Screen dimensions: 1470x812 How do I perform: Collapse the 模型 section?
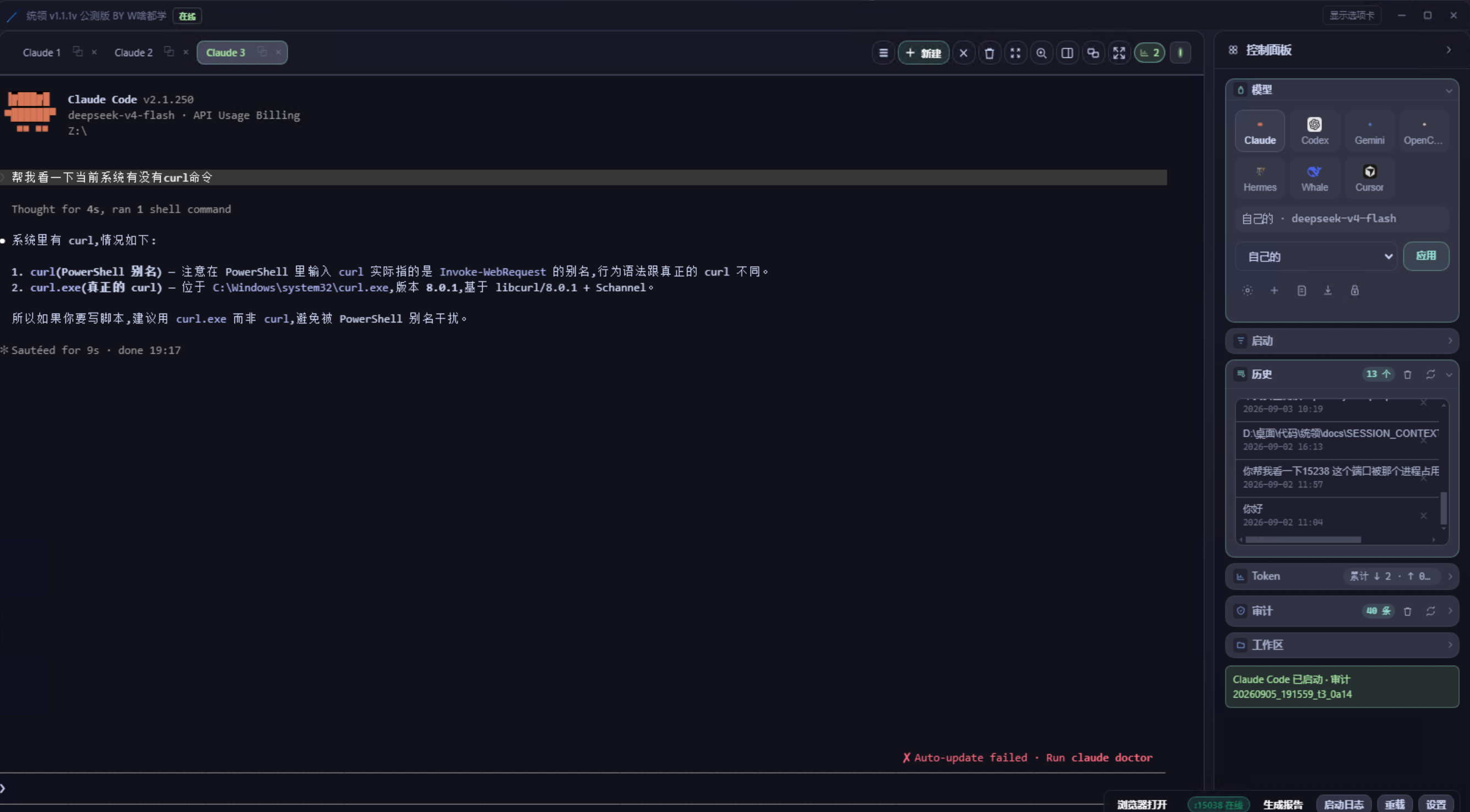click(1449, 90)
